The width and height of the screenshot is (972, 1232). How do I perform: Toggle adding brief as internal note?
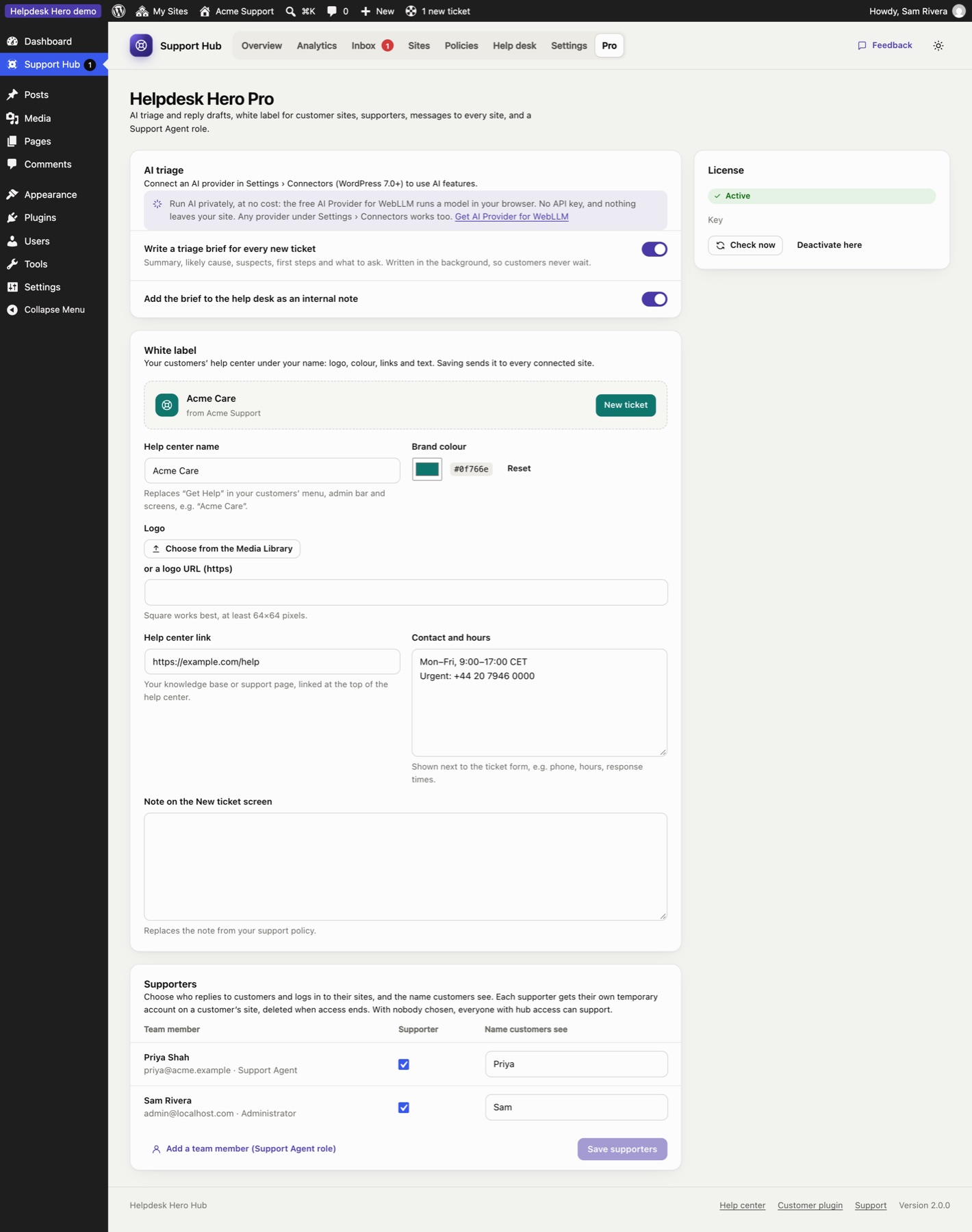point(654,299)
